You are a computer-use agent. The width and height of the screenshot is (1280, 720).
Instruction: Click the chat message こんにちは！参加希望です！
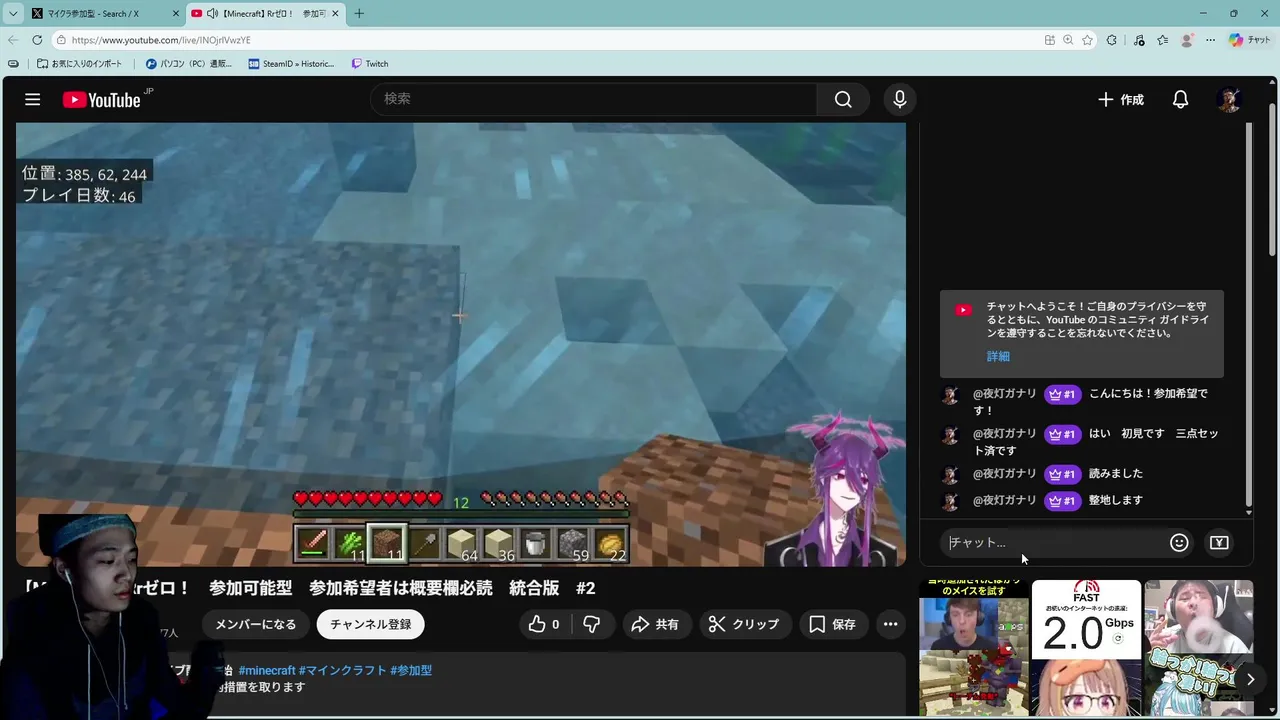pos(1091,401)
